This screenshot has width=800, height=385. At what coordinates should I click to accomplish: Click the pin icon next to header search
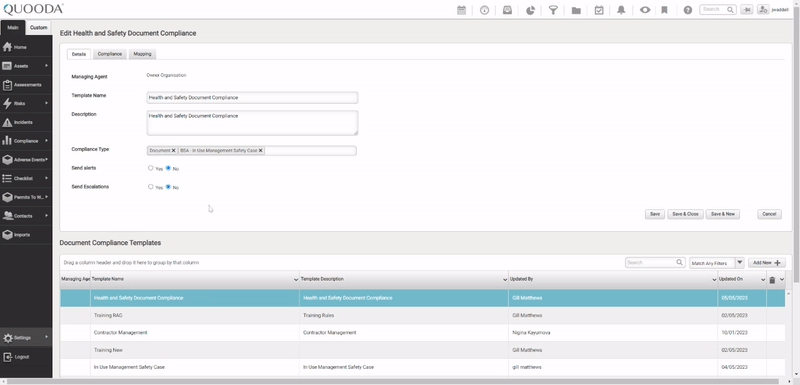746,9
